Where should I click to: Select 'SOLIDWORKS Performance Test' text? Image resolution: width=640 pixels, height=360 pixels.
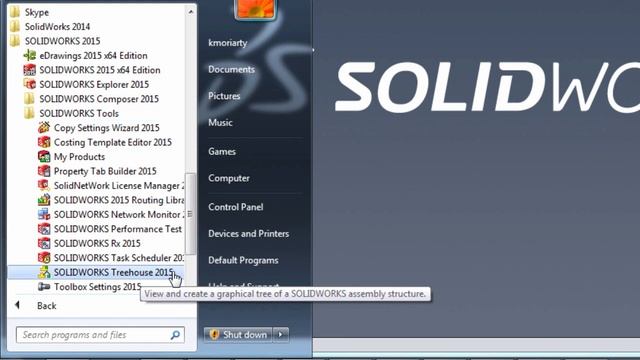(118, 229)
